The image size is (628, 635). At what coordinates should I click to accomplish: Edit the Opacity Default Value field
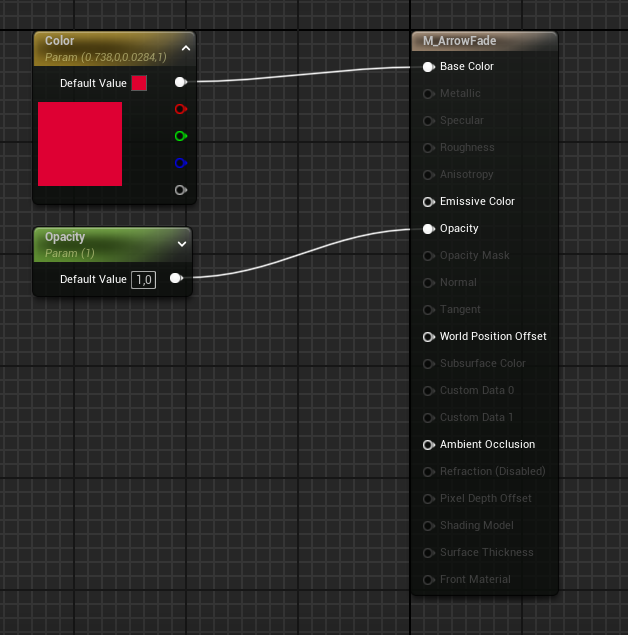(x=144, y=280)
